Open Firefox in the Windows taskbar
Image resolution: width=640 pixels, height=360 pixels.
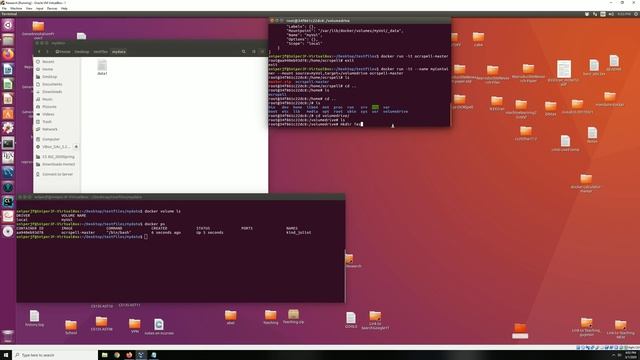pyautogui.click(x=129, y=355)
